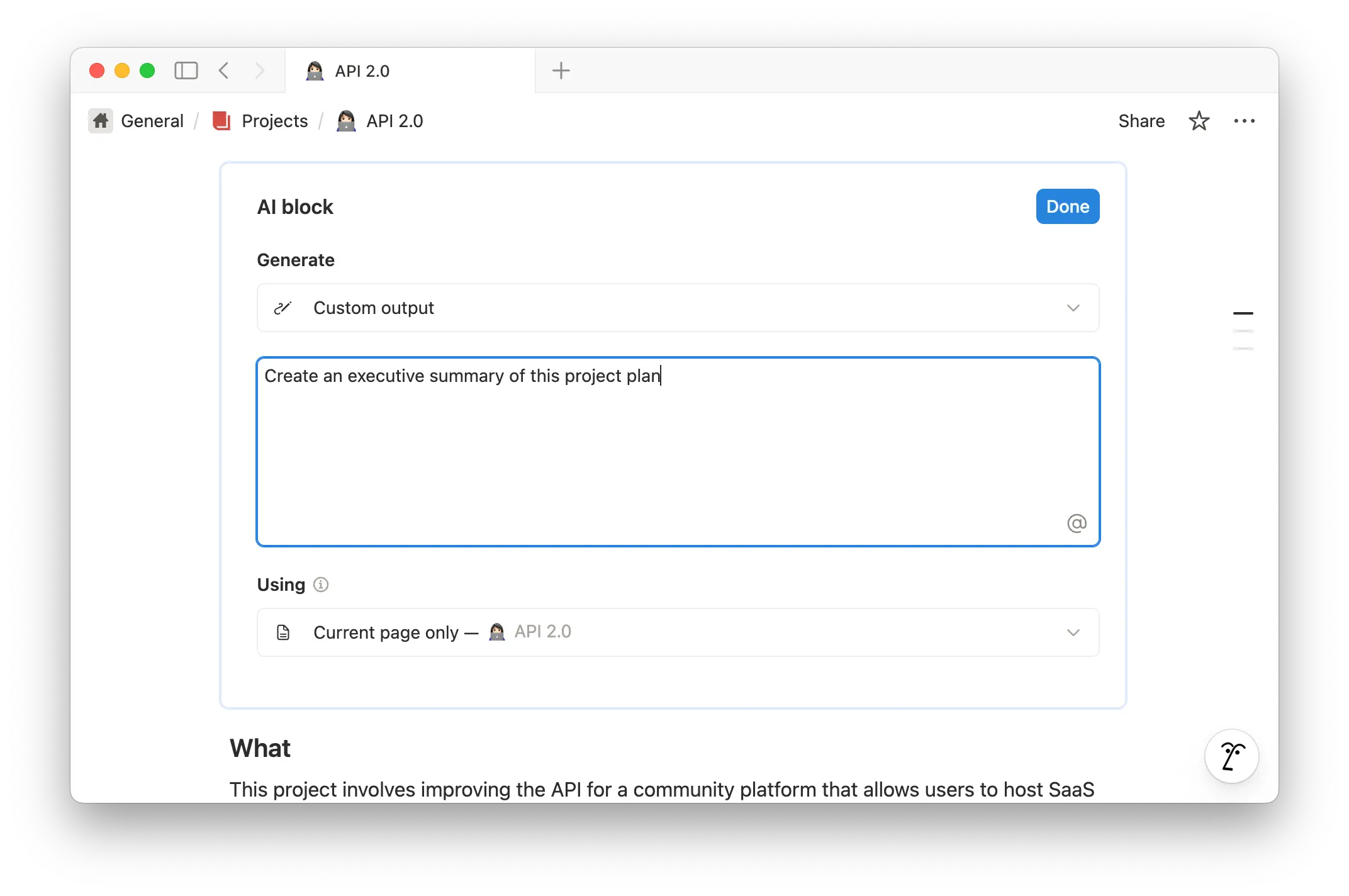The width and height of the screenshot is (1349, 896).
Task: Navigate to Projects in the breadcrumb
Action: (274, 121)
